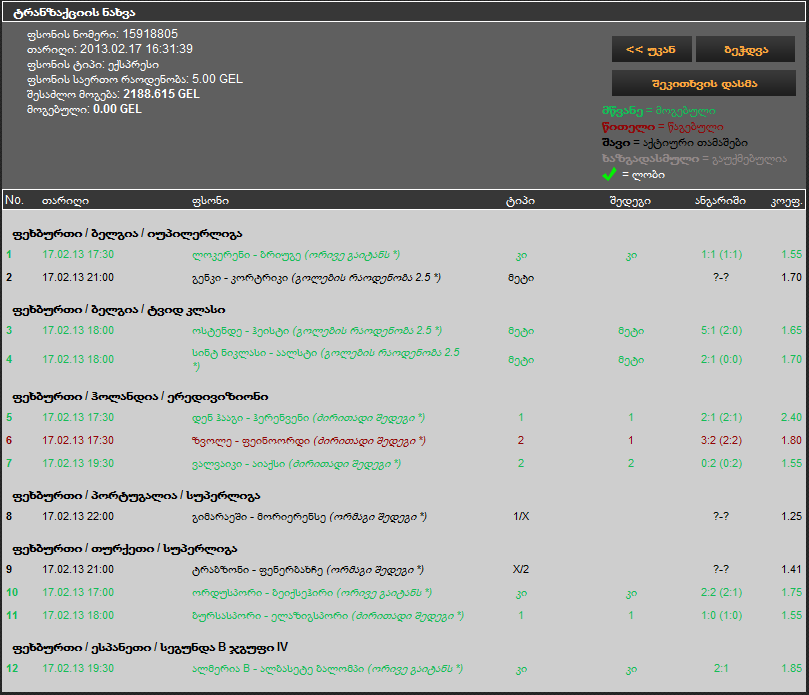This screenshot has height=695, width=809.
Task: Click the პორტუგალია / სუპერლიგა league heading
Action: pos(136,496)
